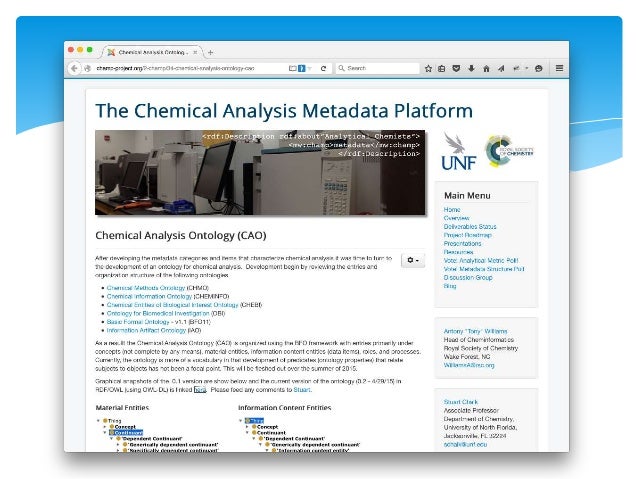Go to browser home page icon
Screen dimensions: 638x479
tap(486, 68)
